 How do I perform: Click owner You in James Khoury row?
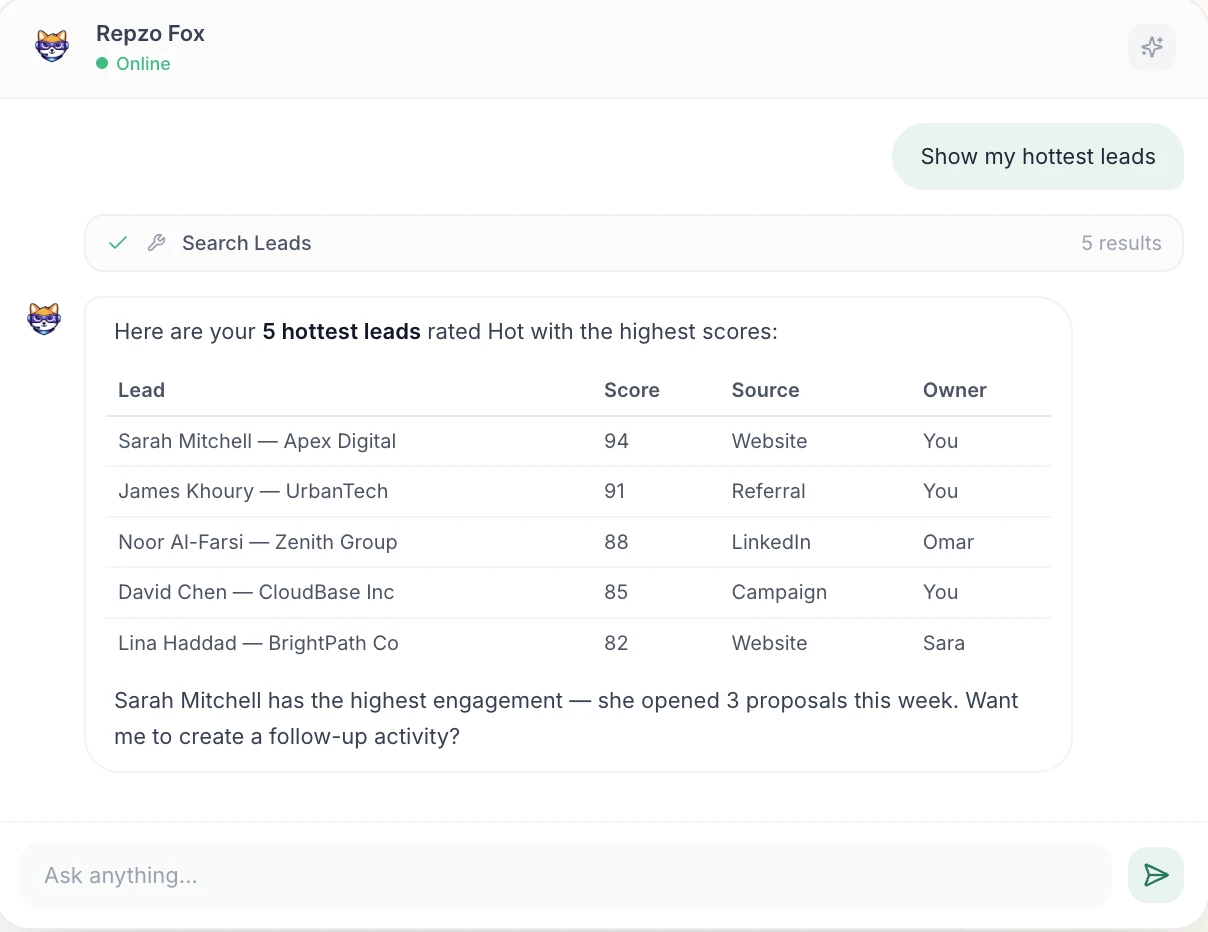[940, 491]
